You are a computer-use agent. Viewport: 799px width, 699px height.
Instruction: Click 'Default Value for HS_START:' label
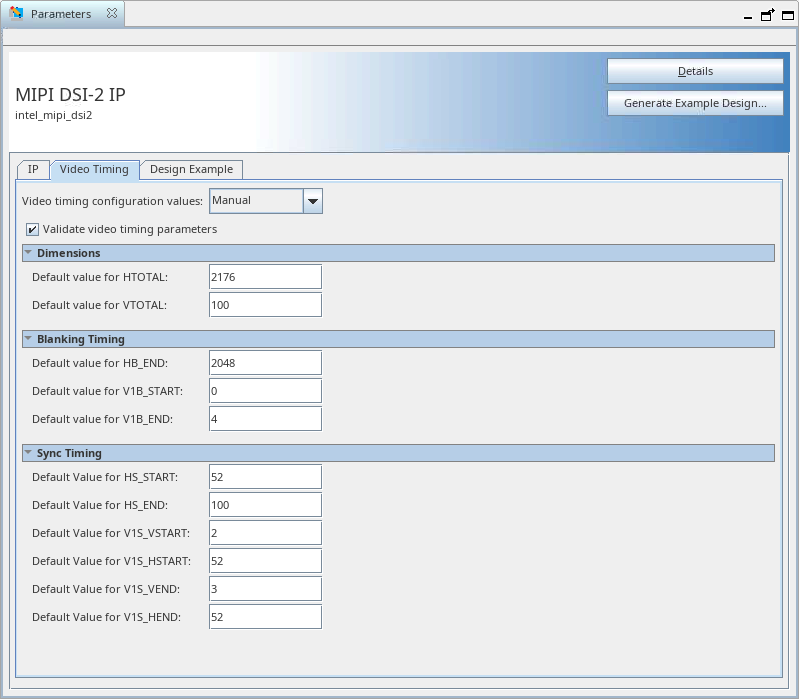click(x=105, y=477)
